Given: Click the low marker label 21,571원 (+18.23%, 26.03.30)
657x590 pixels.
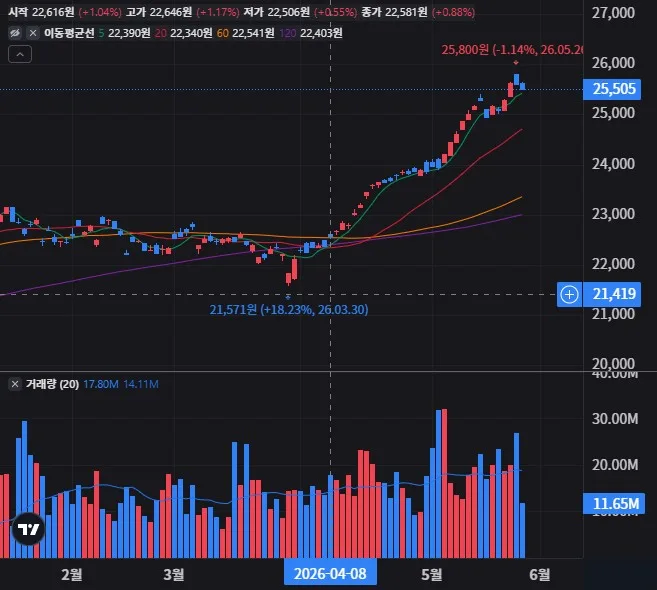Looking at the screenshot, I should pos(289,310).
